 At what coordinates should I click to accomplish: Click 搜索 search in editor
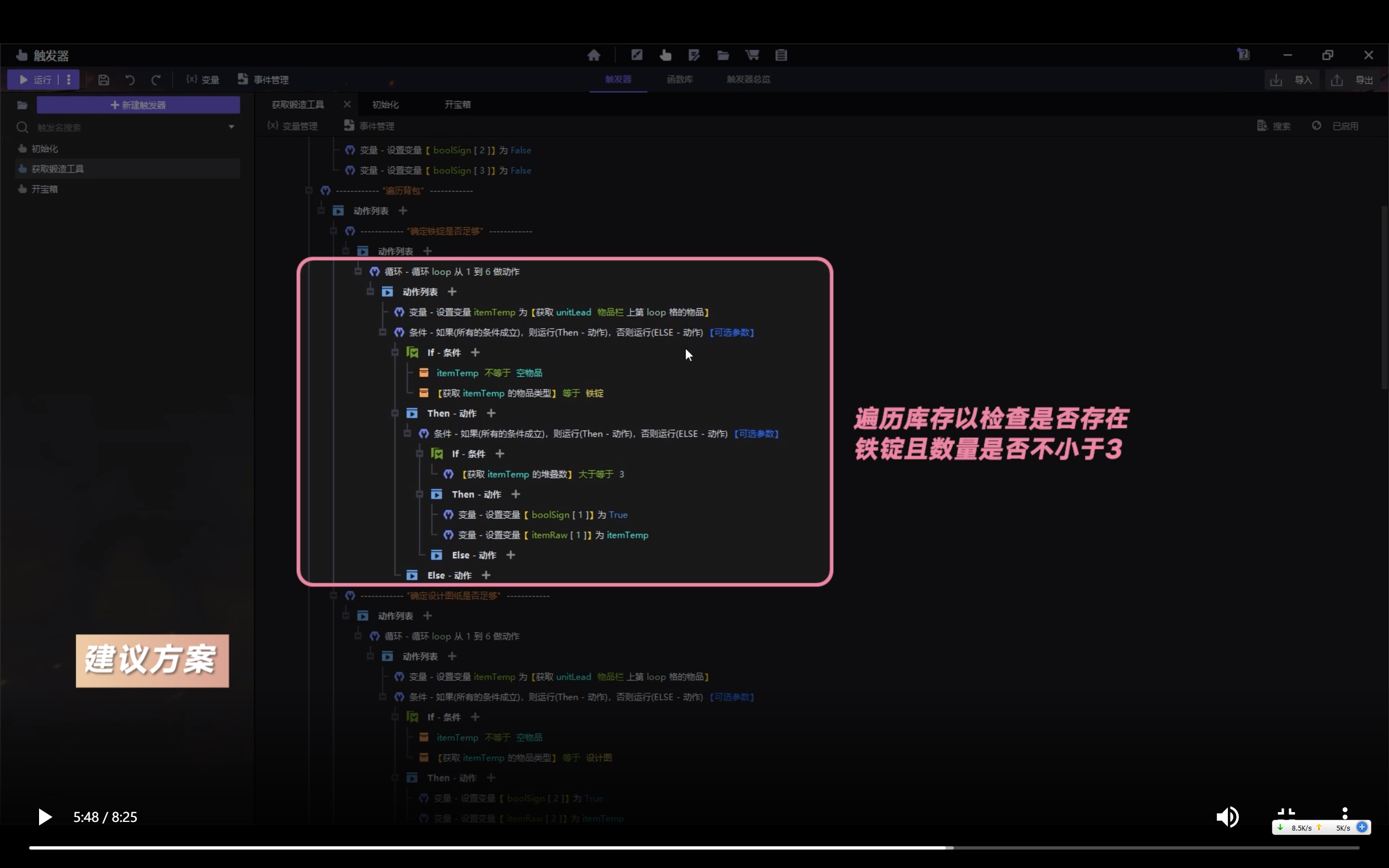pyautogui.click(x=1273, y=126)
